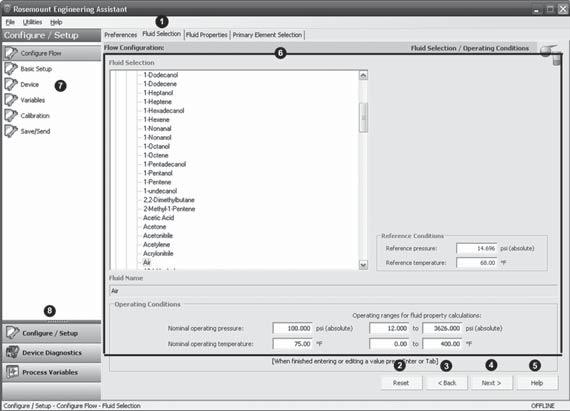Click maximum pressure range field 3626.000
570x411 pixels.
coord(442,328)
